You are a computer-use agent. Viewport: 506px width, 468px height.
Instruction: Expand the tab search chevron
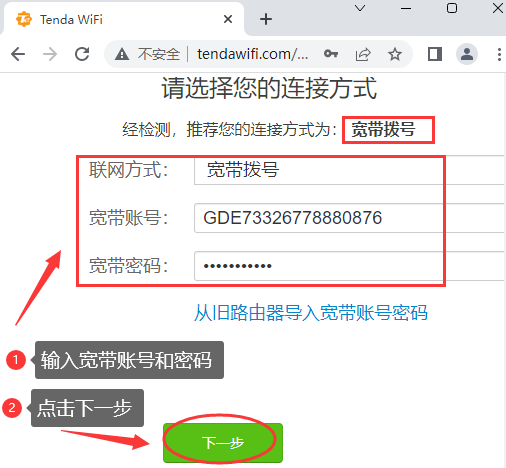pos(360,8)
